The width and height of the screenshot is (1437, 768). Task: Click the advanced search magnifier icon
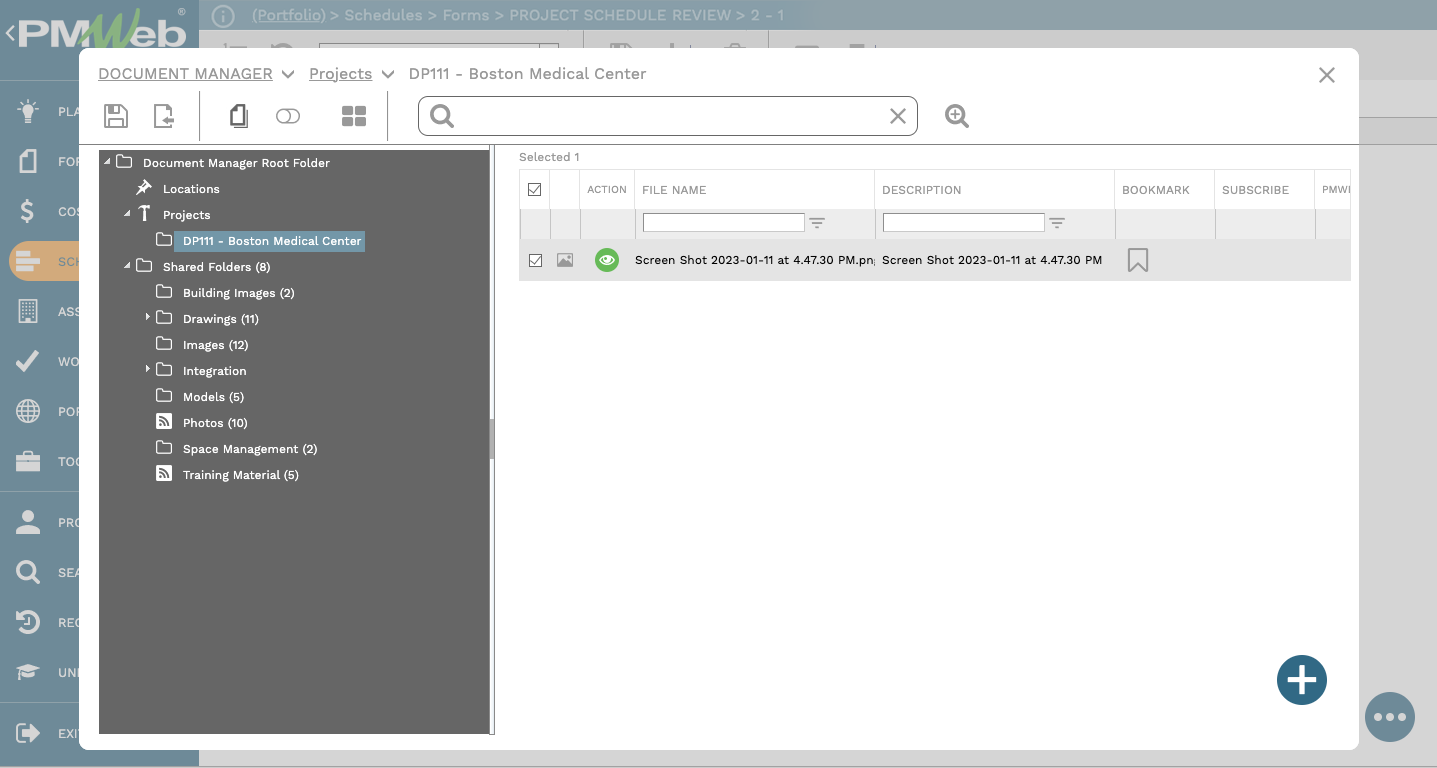[956, 116]
